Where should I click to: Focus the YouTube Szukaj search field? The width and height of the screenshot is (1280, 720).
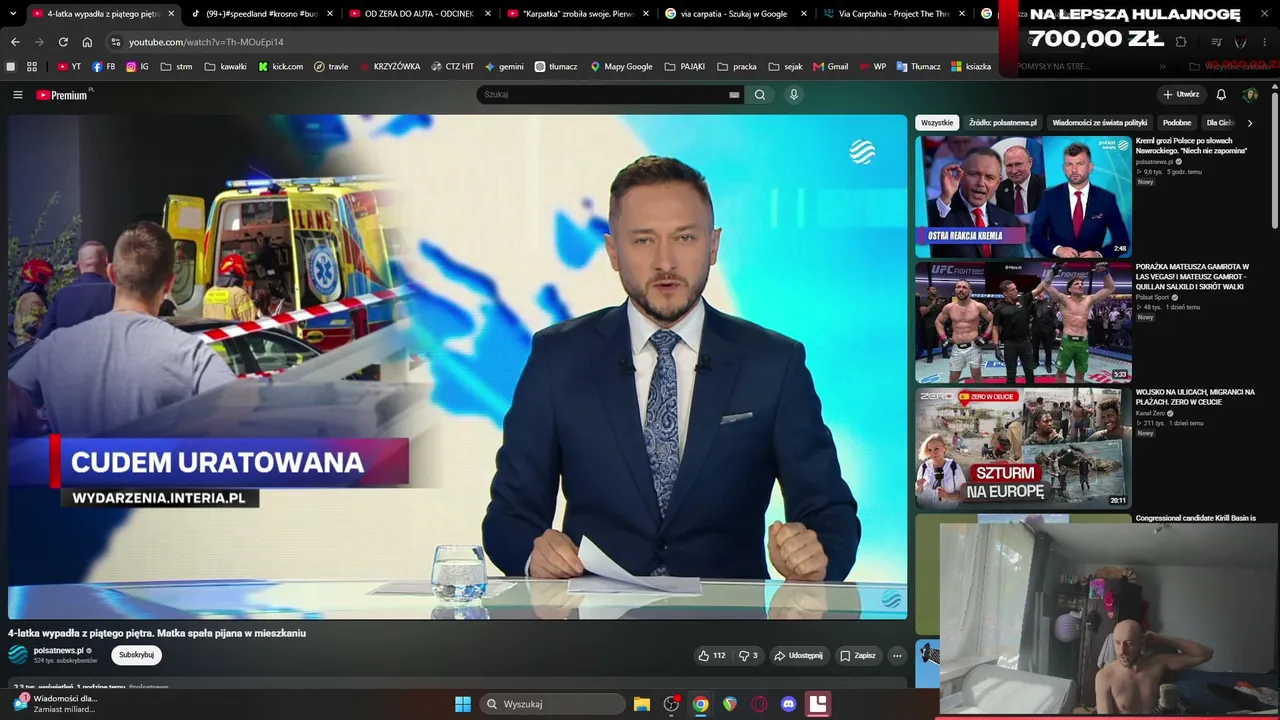pyautogui.click(x=602, y=95)
